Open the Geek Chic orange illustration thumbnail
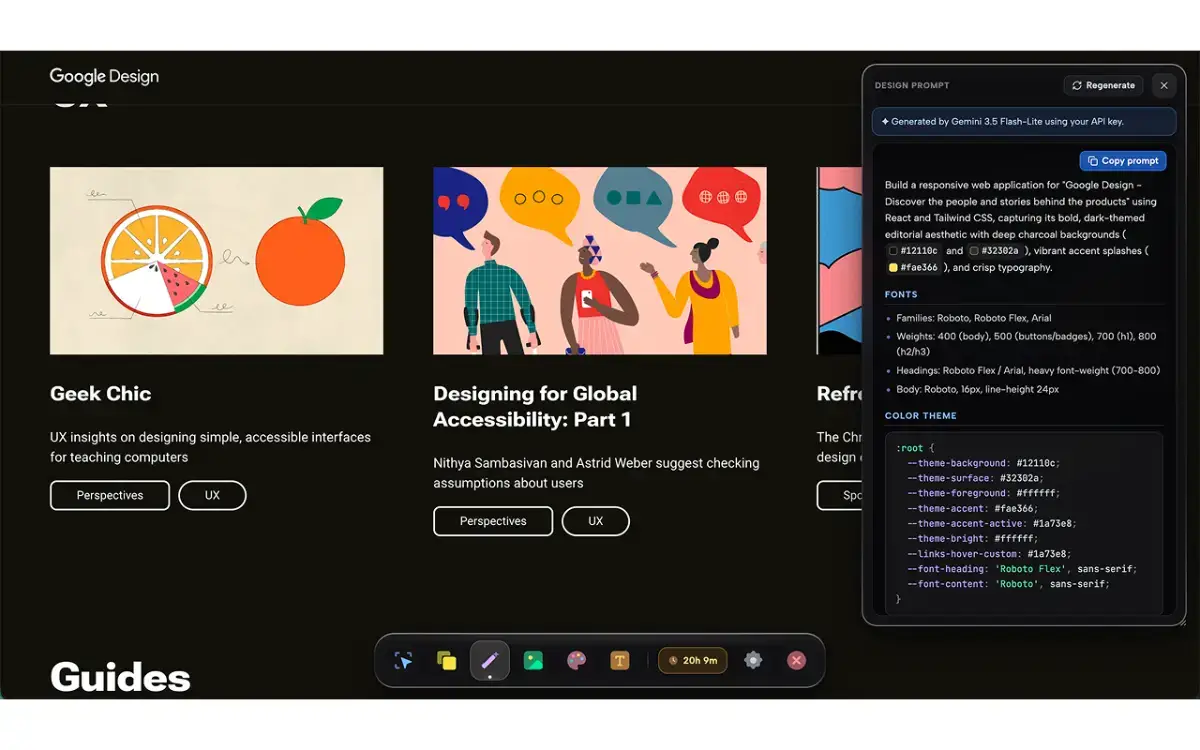1200x750 pixels. click(x=216, y=260)
